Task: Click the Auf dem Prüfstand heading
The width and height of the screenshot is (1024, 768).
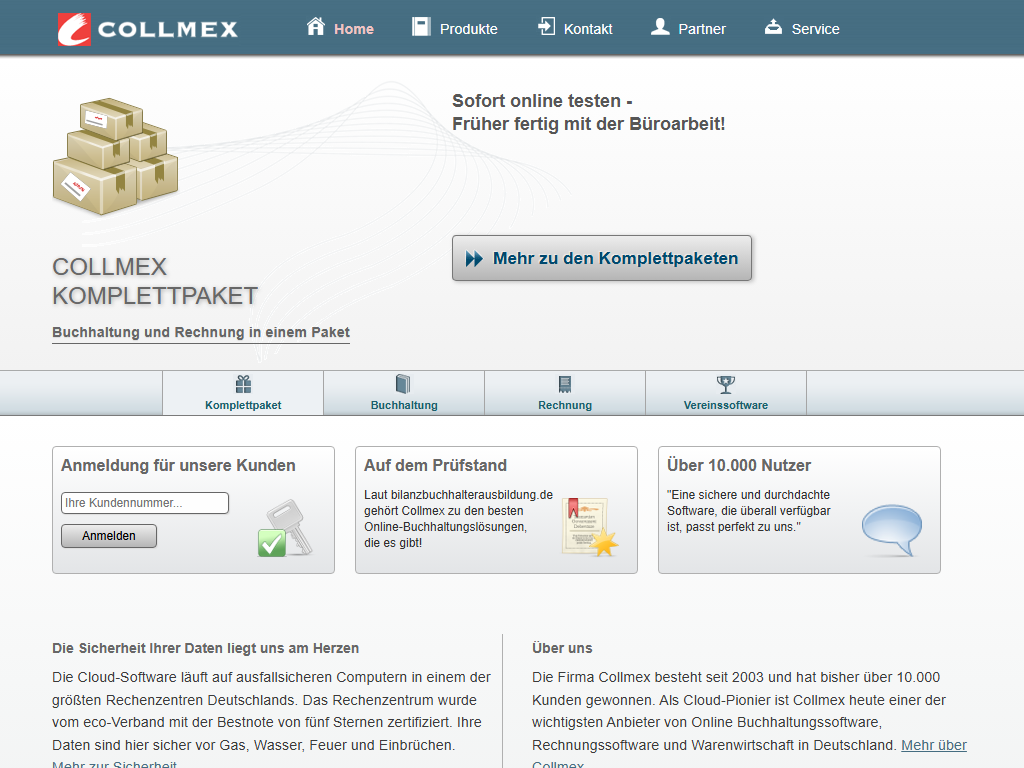Action: pyautogui.click(x=436, y=466)
